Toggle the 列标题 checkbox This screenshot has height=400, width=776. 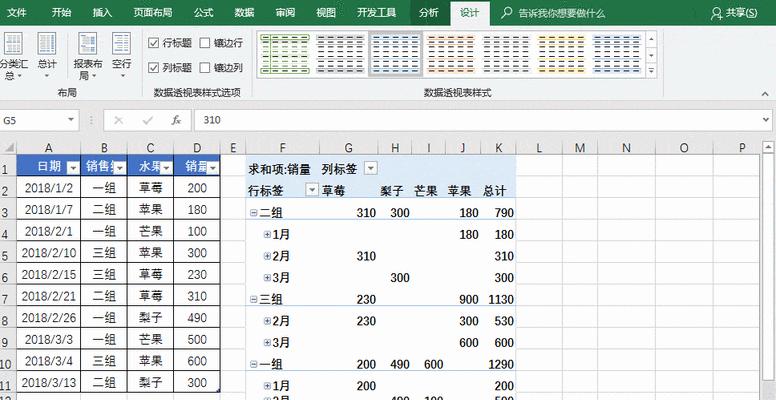pyautogui.click(x=153, y=67)
